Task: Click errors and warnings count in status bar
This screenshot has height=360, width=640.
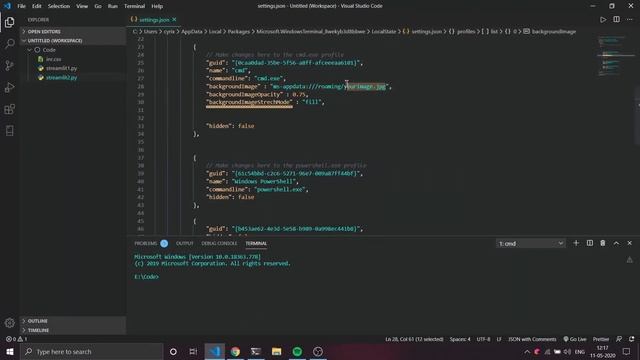Action: pos(16,339)
